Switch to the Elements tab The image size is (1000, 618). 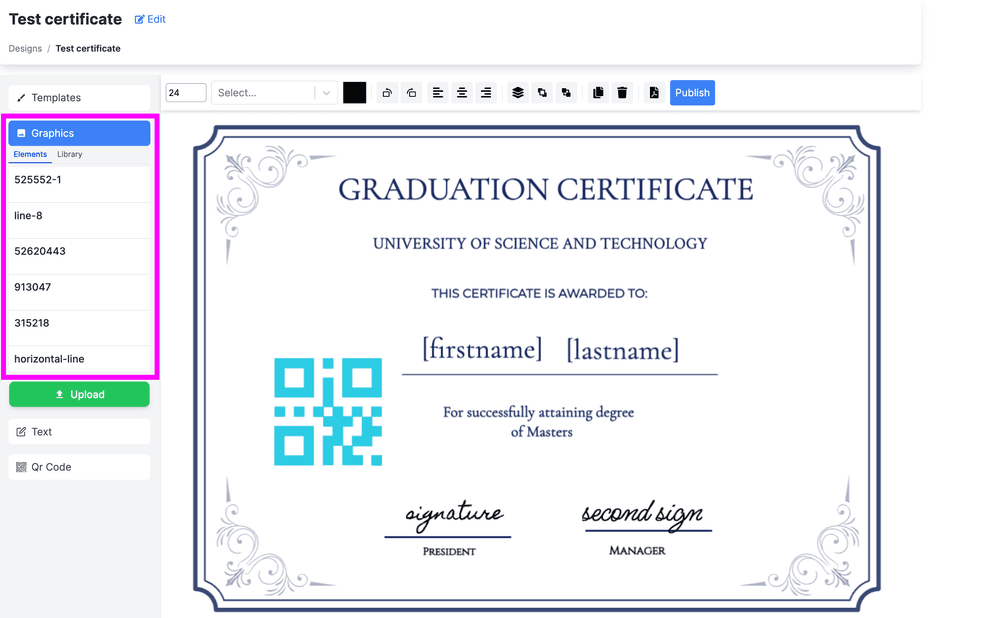point(30,155)
